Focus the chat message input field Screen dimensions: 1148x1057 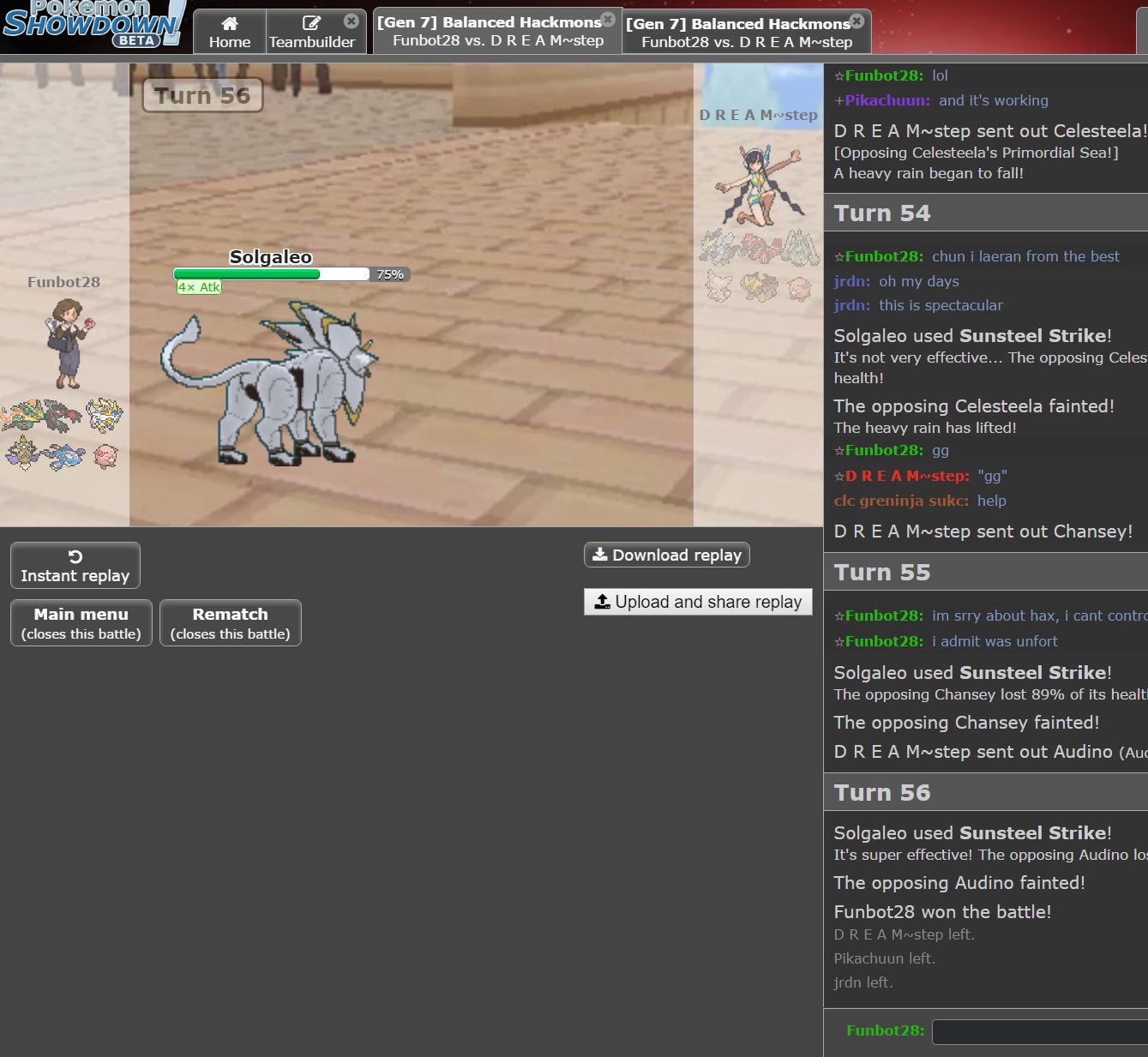[x=1039, y=1031]
